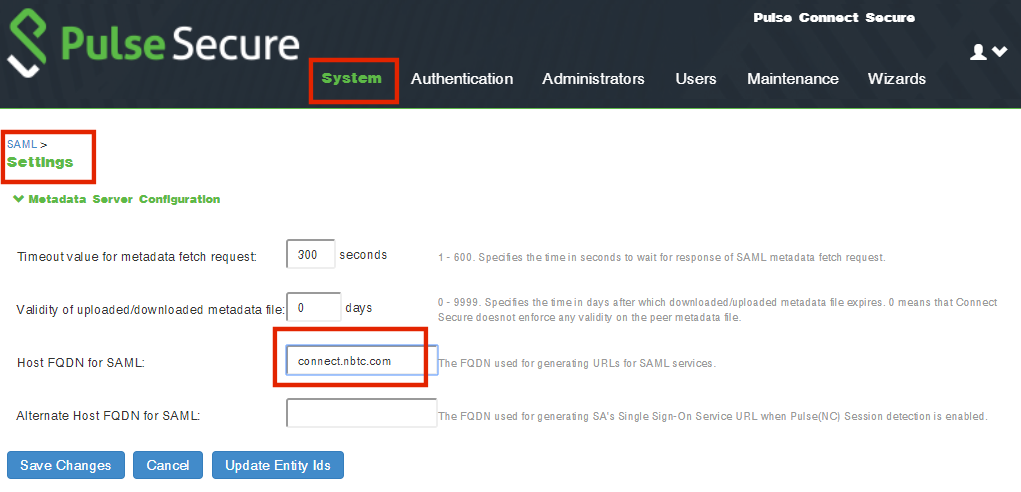1021x492 pixels.
Task: Click the 'Host FQDN for SAML:' label
Action: (81, 362)
